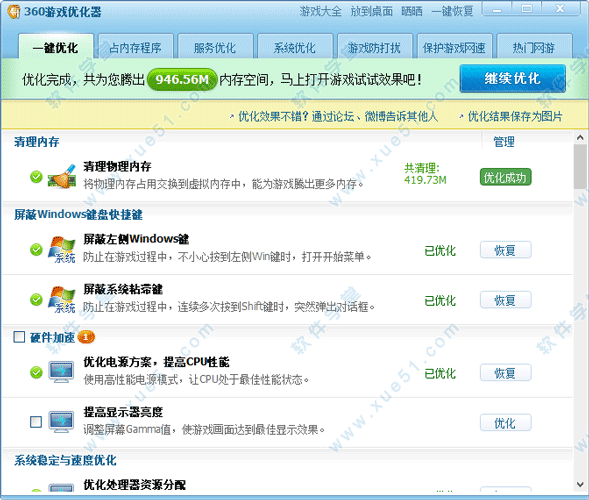Click the 放到桌面 link
589x500 pixels.
[x=372, y=11]
